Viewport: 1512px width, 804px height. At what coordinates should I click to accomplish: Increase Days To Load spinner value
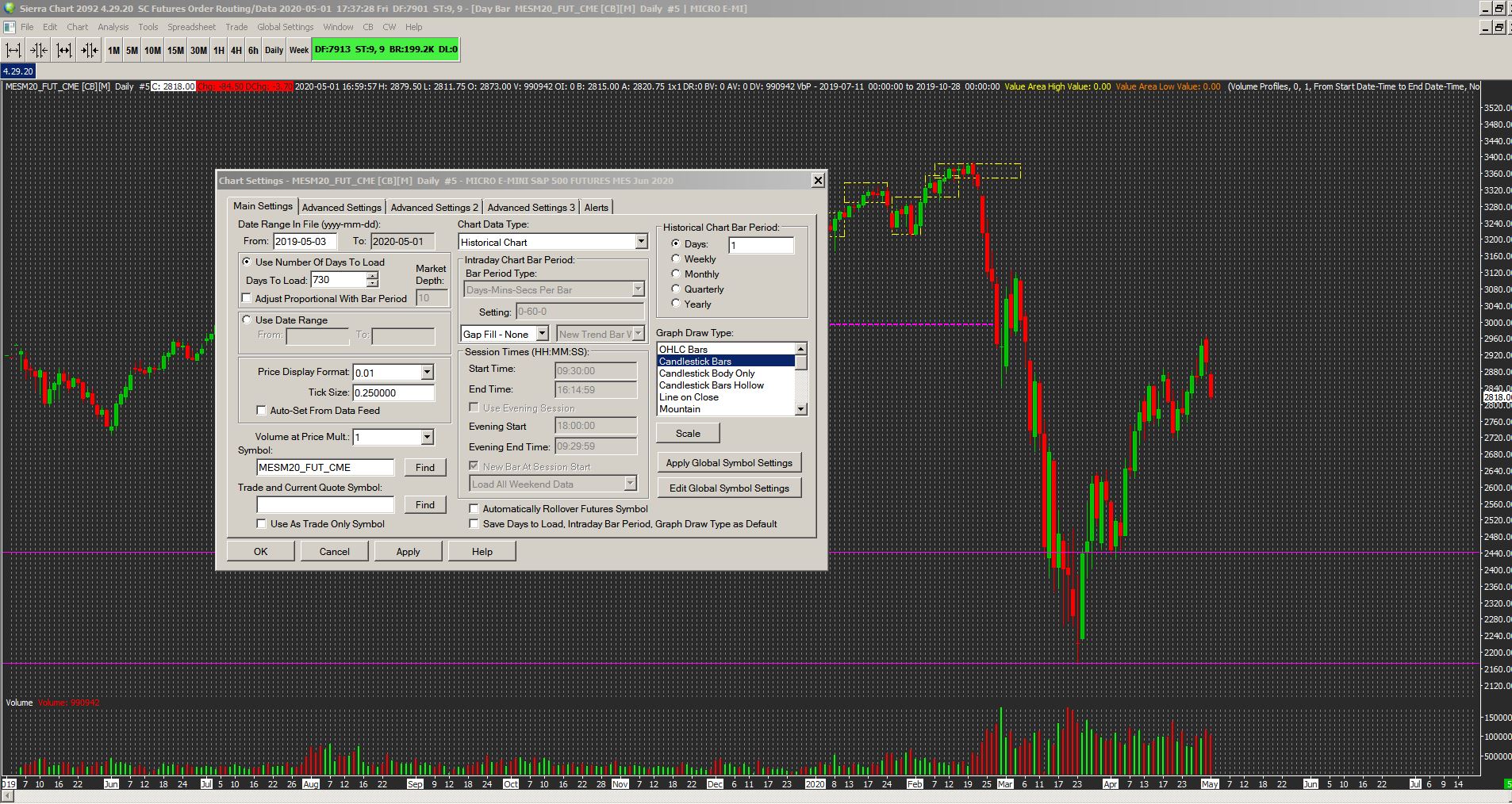point(372,275)
